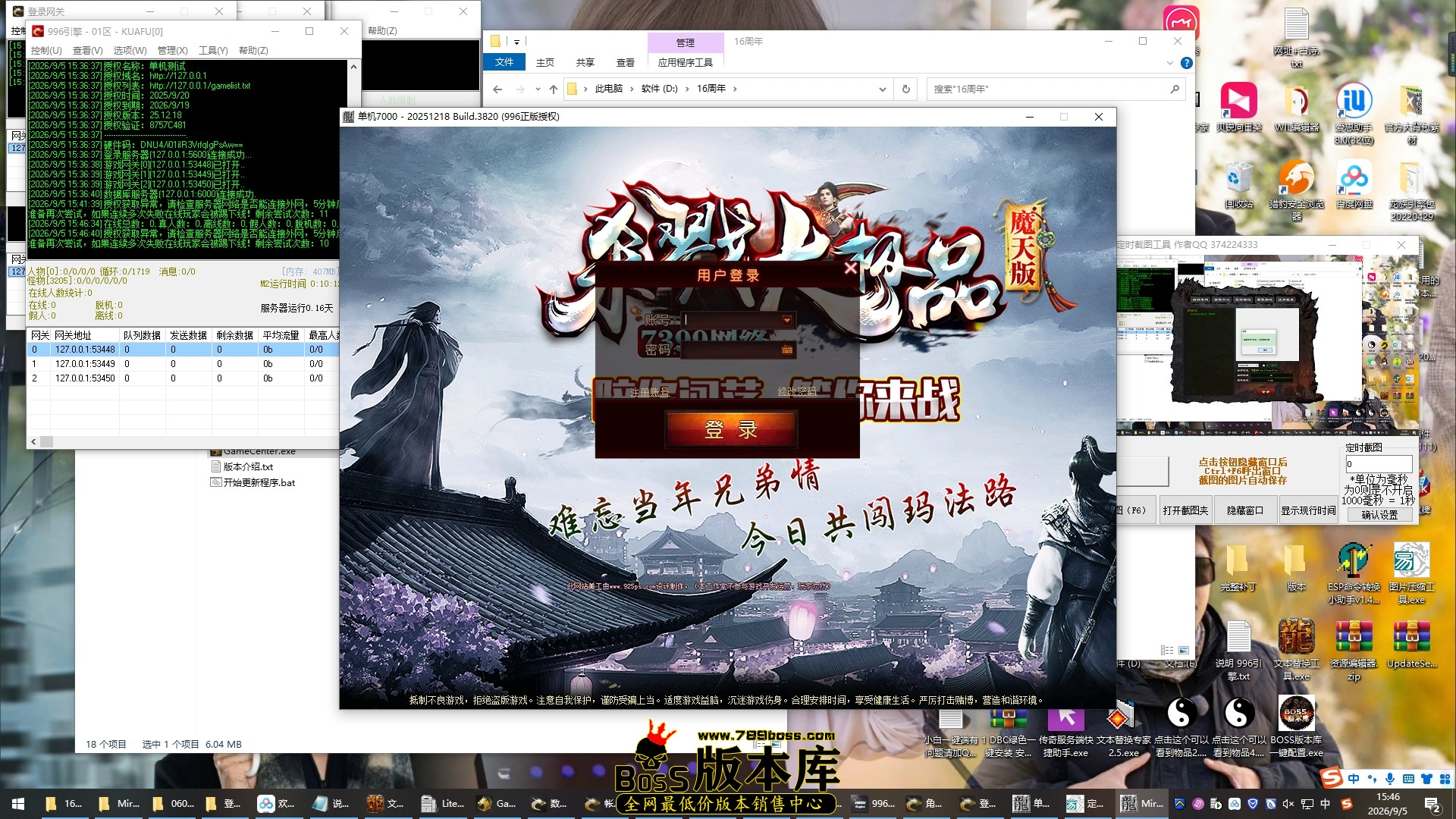Toggle Sogou microphone voice input

click(1390, 779)
